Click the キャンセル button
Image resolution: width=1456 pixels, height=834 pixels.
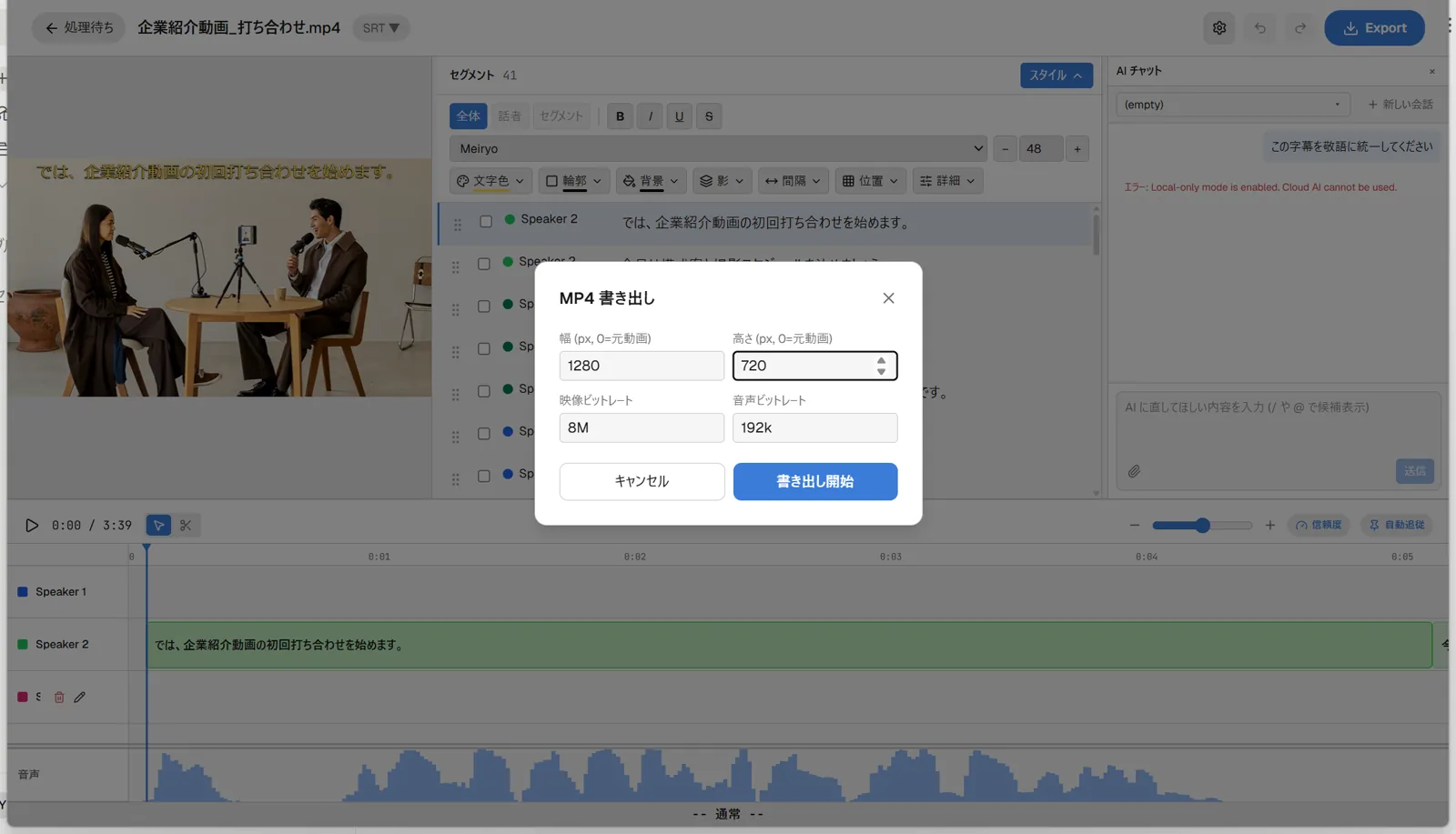click(x=642, y=481)
